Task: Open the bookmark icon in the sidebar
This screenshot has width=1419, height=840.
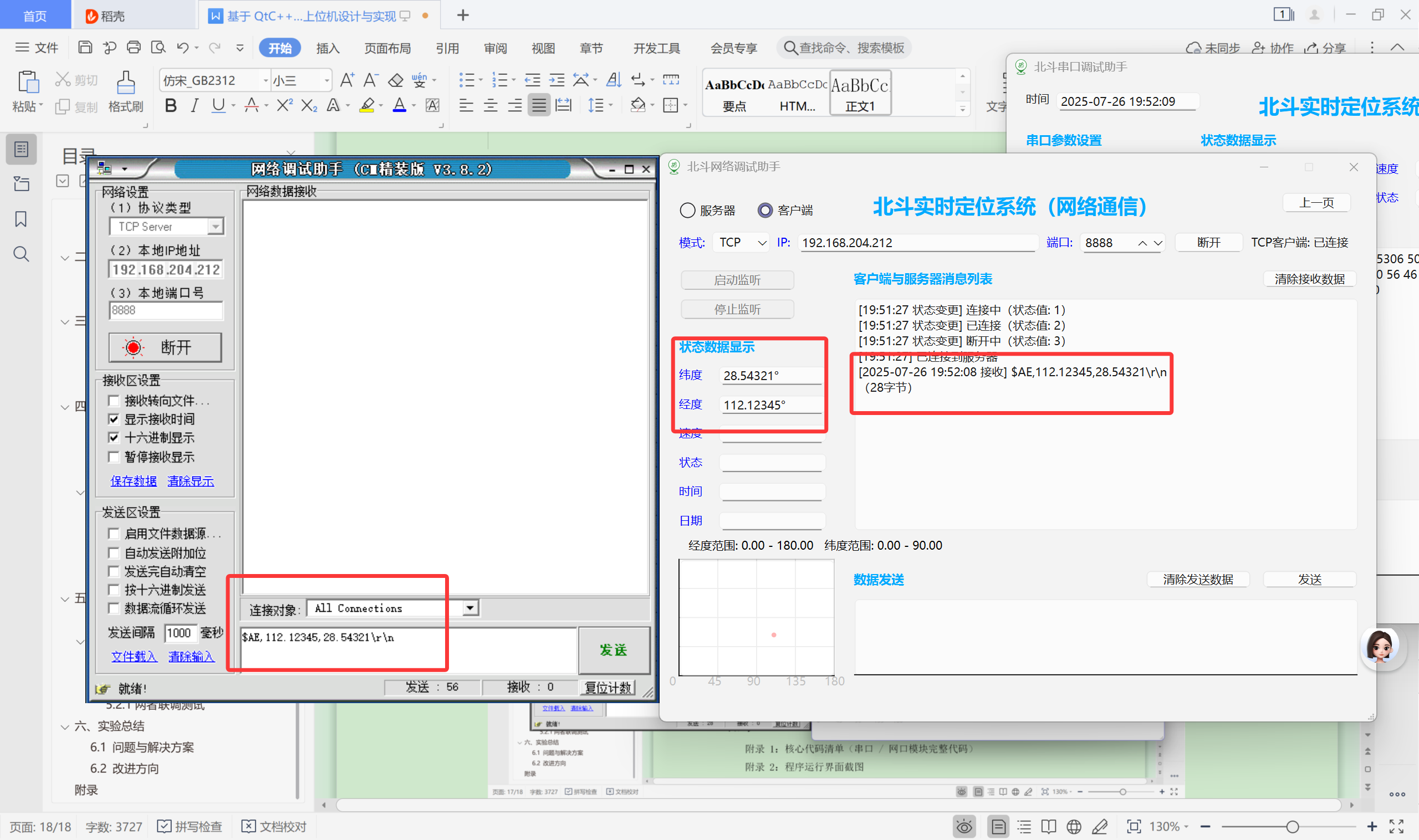Action: tap(21, 219)
